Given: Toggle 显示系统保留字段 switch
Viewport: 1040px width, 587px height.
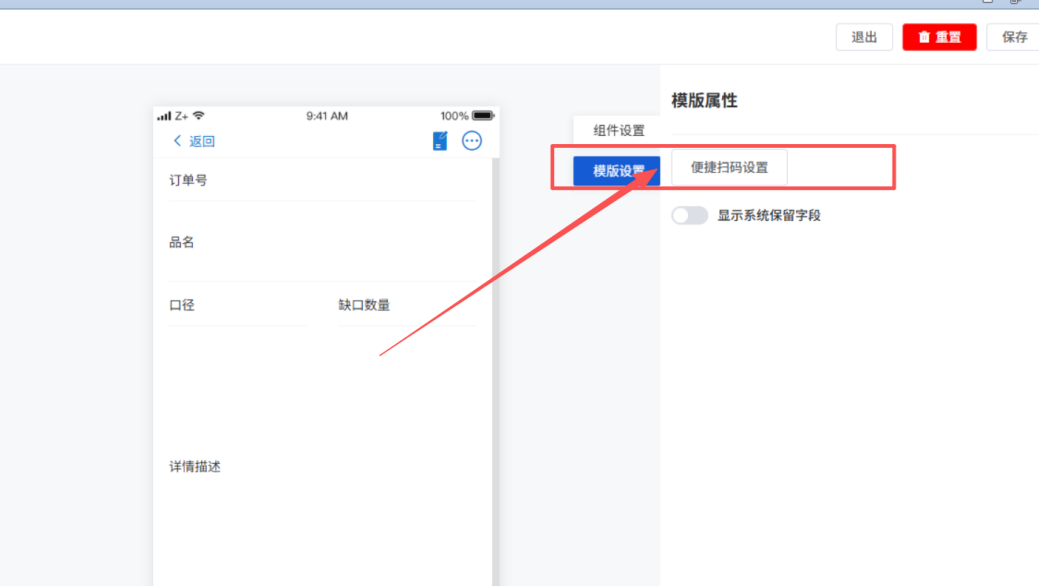Looking at the screenshot, I should (x=689, y=215).
